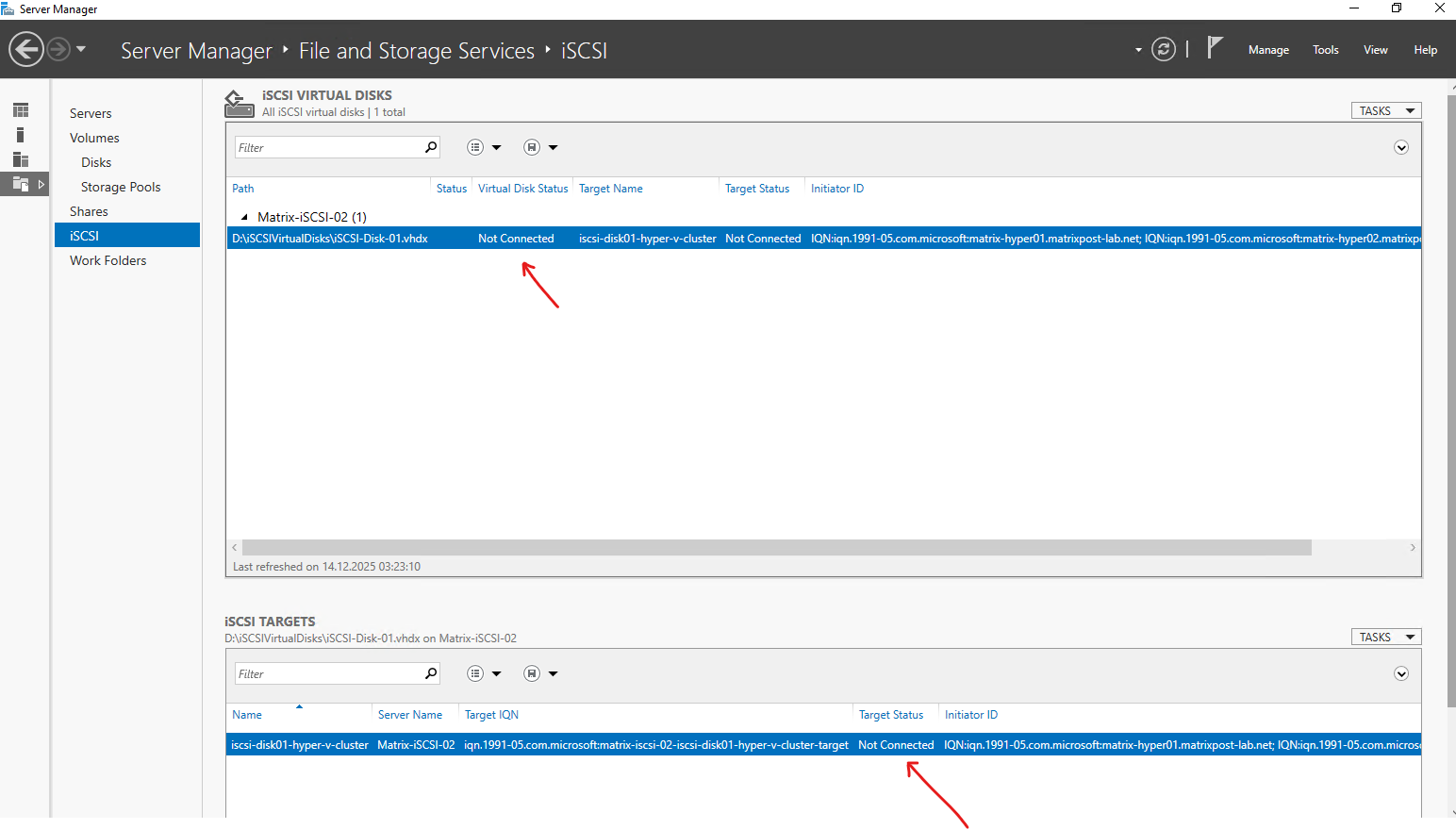Expand the File and Storage Services sidebar arrow
This screenshot has height=829, width=1456.
point(41,184)
